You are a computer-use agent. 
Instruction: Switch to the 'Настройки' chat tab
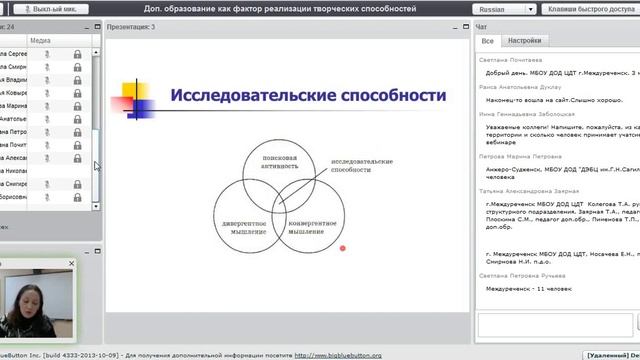point(524,40)
